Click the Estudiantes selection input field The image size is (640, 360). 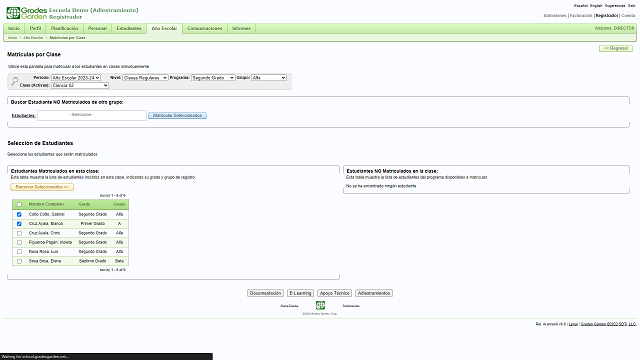coord(92,116)
